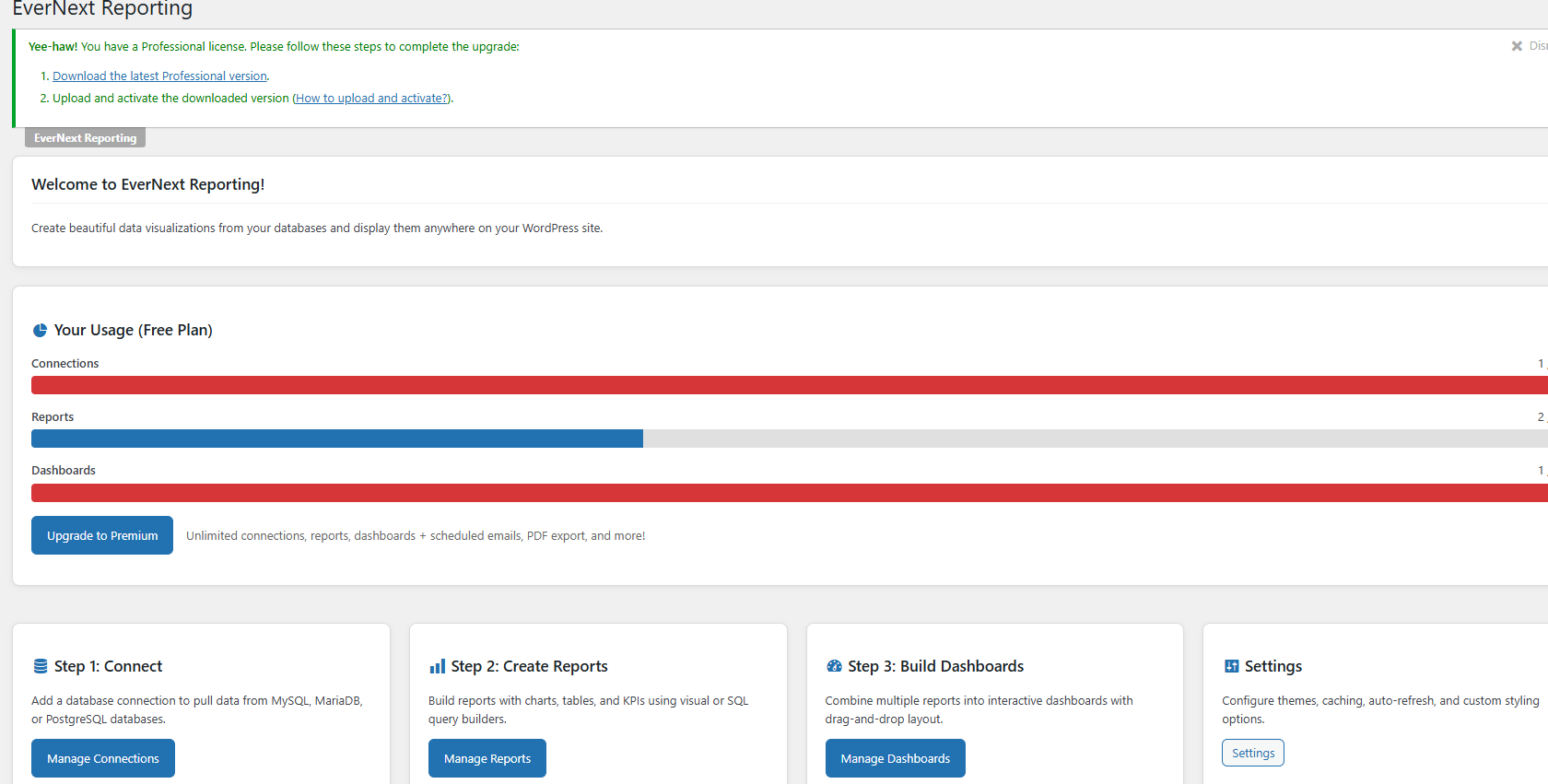Click the Dashboards usage label
1548x784 pixels.
tap(64, 471)
